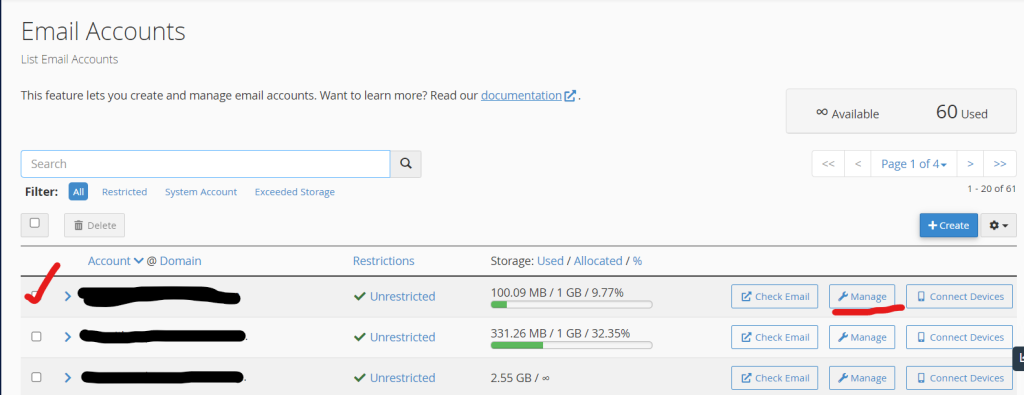Toggle the select-all checkbox above the table

pos(35,224)
